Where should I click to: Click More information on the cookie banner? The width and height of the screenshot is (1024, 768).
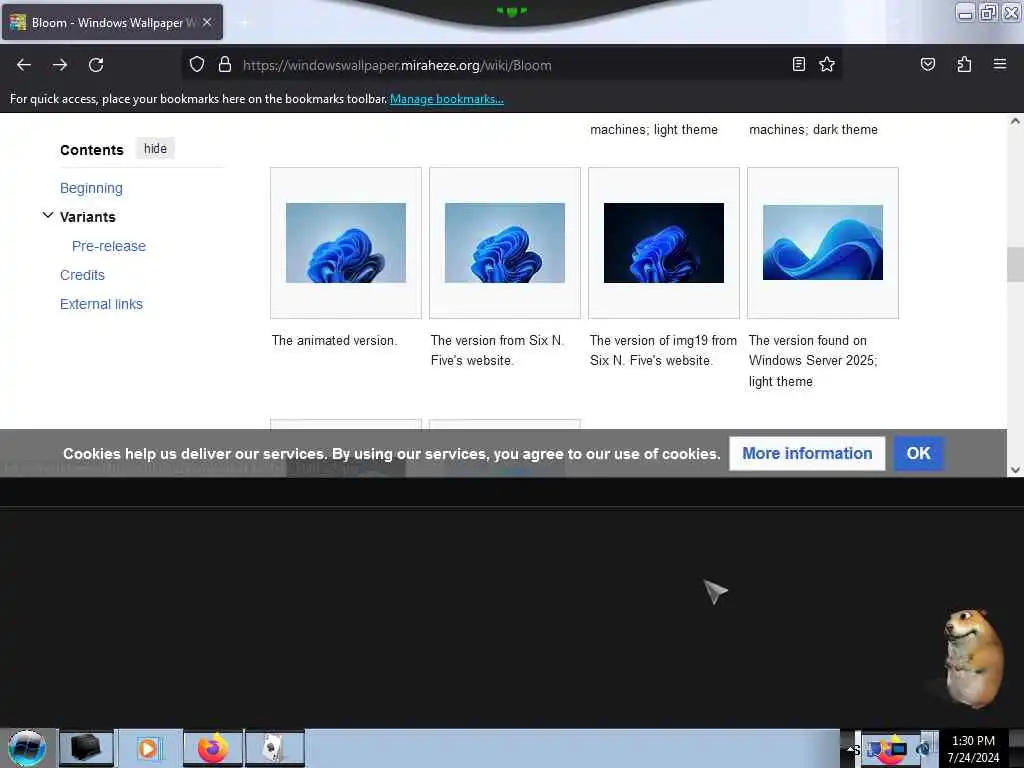coord(807,453)
